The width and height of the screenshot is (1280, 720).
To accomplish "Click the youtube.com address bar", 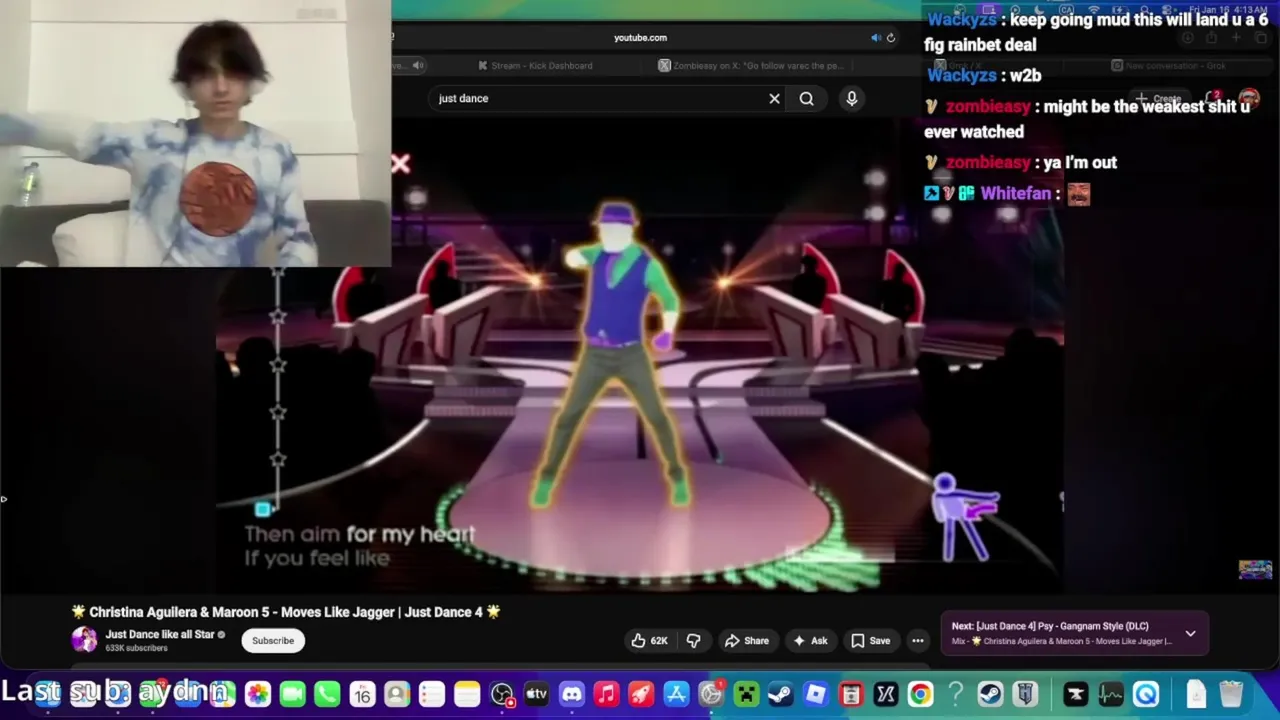I will 640,38.
